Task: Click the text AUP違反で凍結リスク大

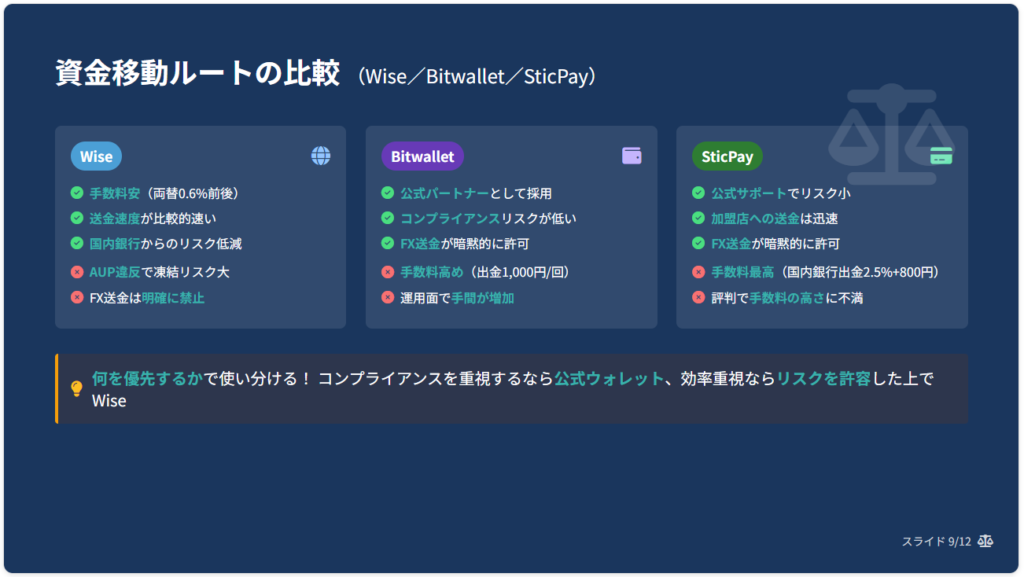Action: click(159, 272)
